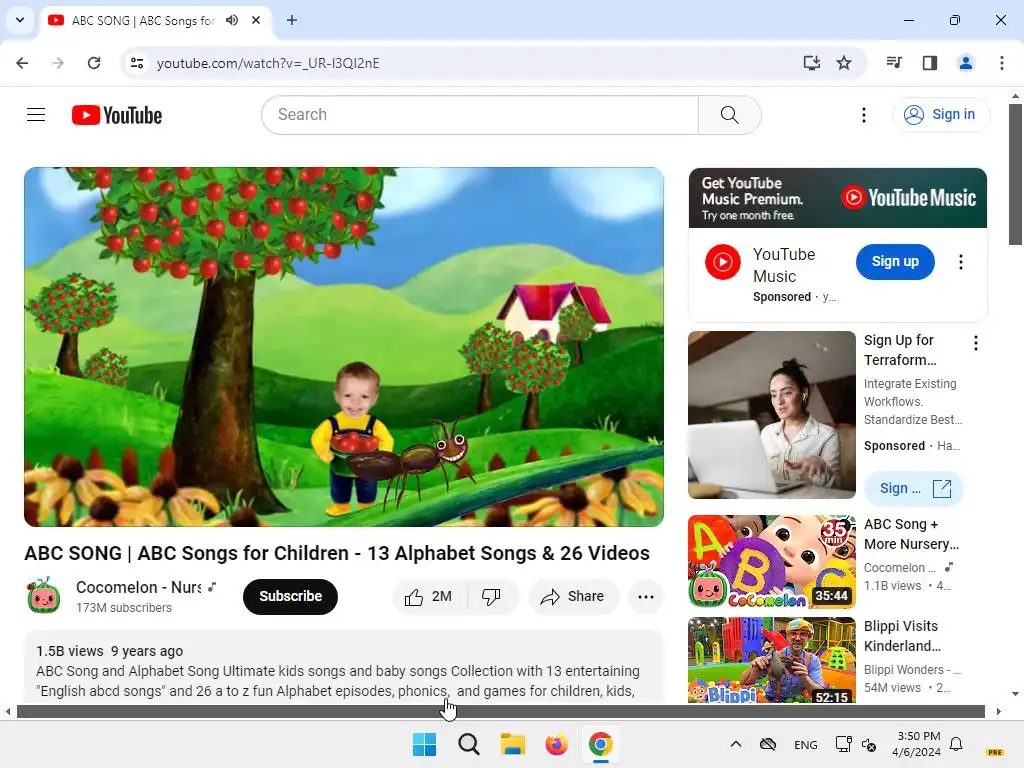Open the Cocomelon channel avatar
The width and height of the screenshot is (1024, 768).
click(x=44, y=596)
